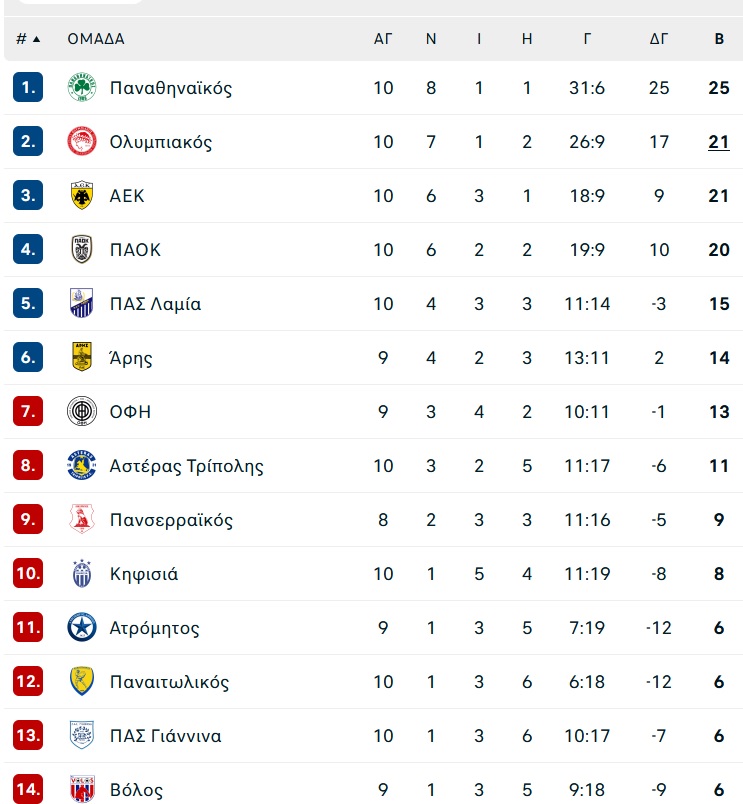The height and width of the screenshot is (804, 743).
Task: Select the Ατρόμητος blue star crest
Action: pos(82,627)
